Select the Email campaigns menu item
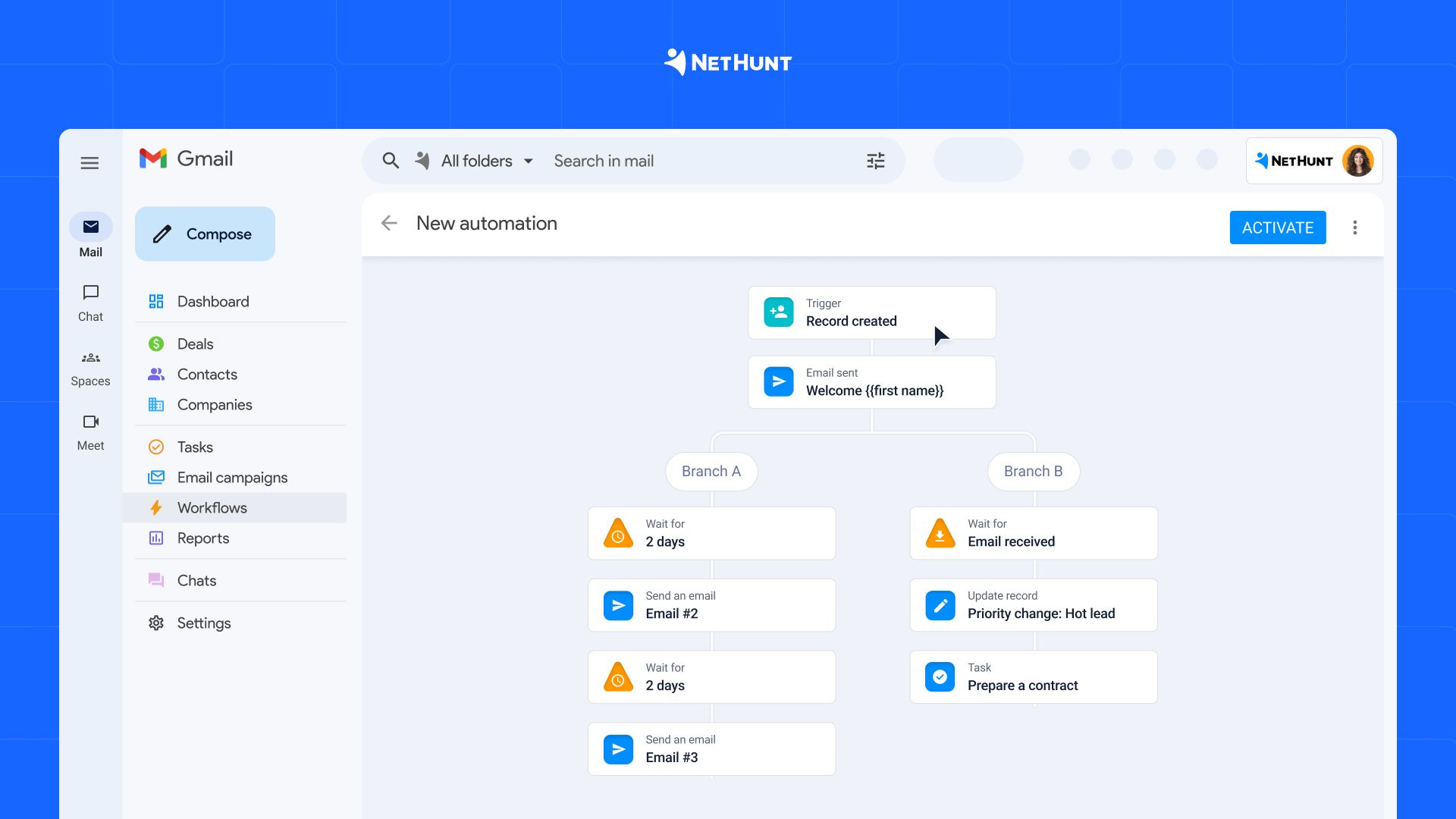Image resolution: width=1456 pixels, height=819 pixels. point(232,477)
